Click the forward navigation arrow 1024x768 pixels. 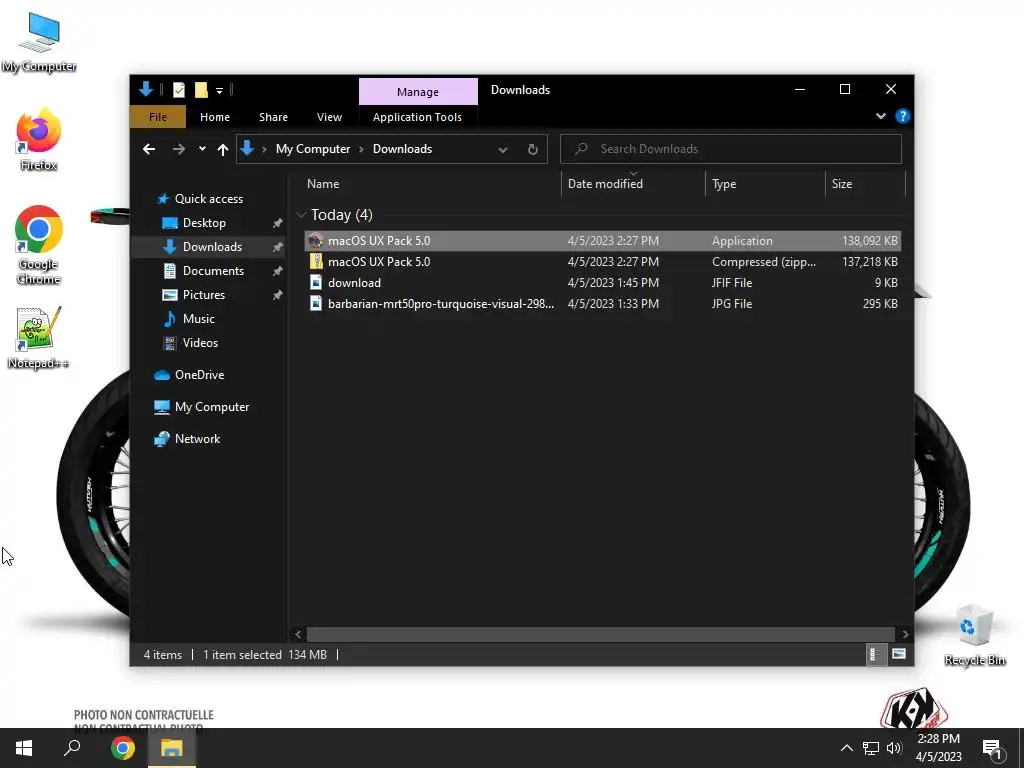[x=179, y=150]
